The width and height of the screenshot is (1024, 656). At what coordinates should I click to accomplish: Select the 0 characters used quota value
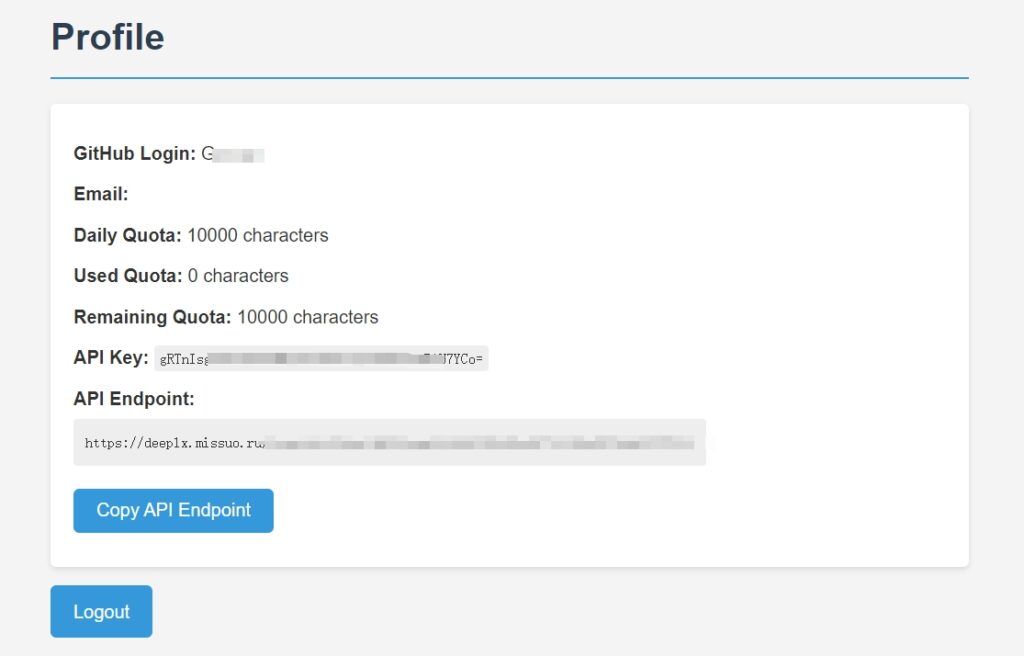pyautogui.click(x=237, y=276)
